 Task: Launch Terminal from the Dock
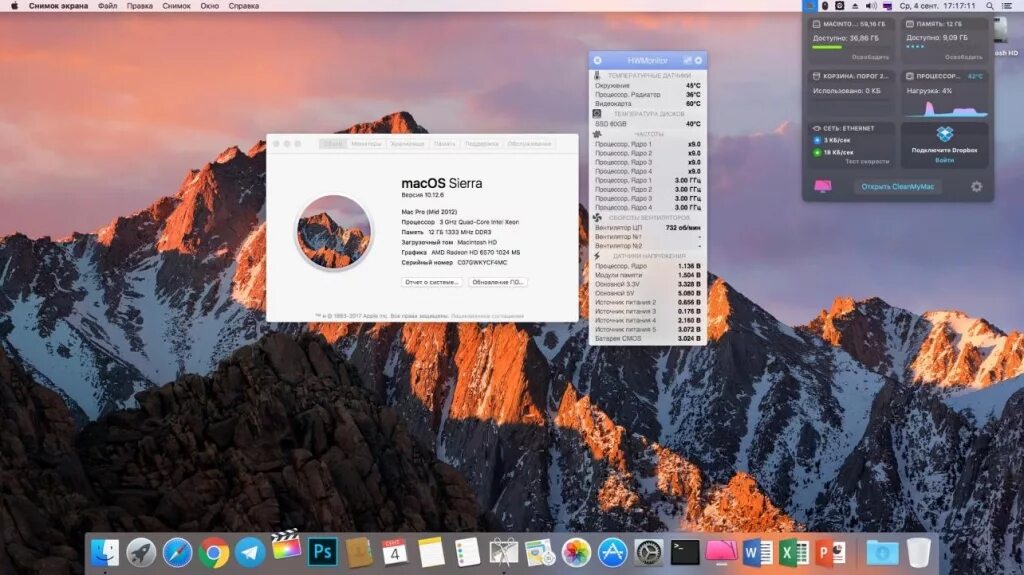click(685, 553)
